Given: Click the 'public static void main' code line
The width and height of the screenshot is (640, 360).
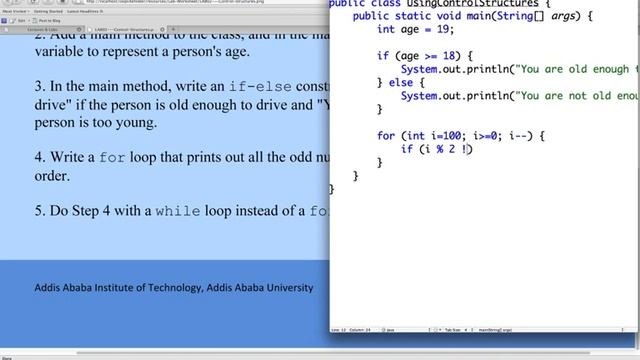Looking at the screenshot, I should coord(472,16).
